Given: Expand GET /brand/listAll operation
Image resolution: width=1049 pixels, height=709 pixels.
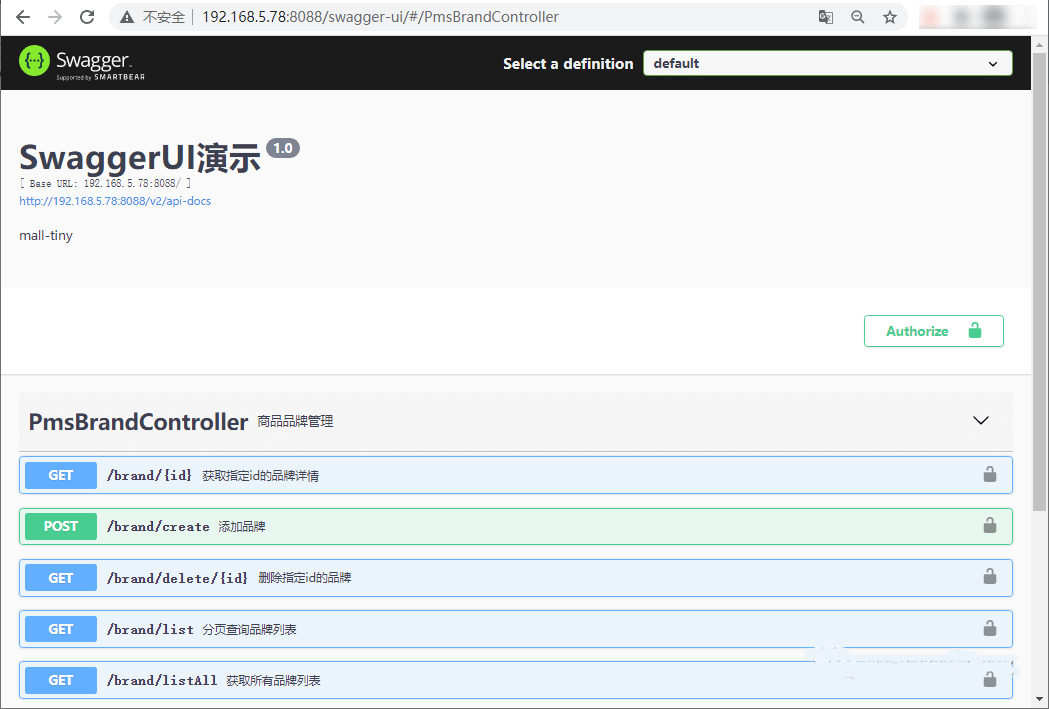Looking at the screenshot, I should (515, 680).
